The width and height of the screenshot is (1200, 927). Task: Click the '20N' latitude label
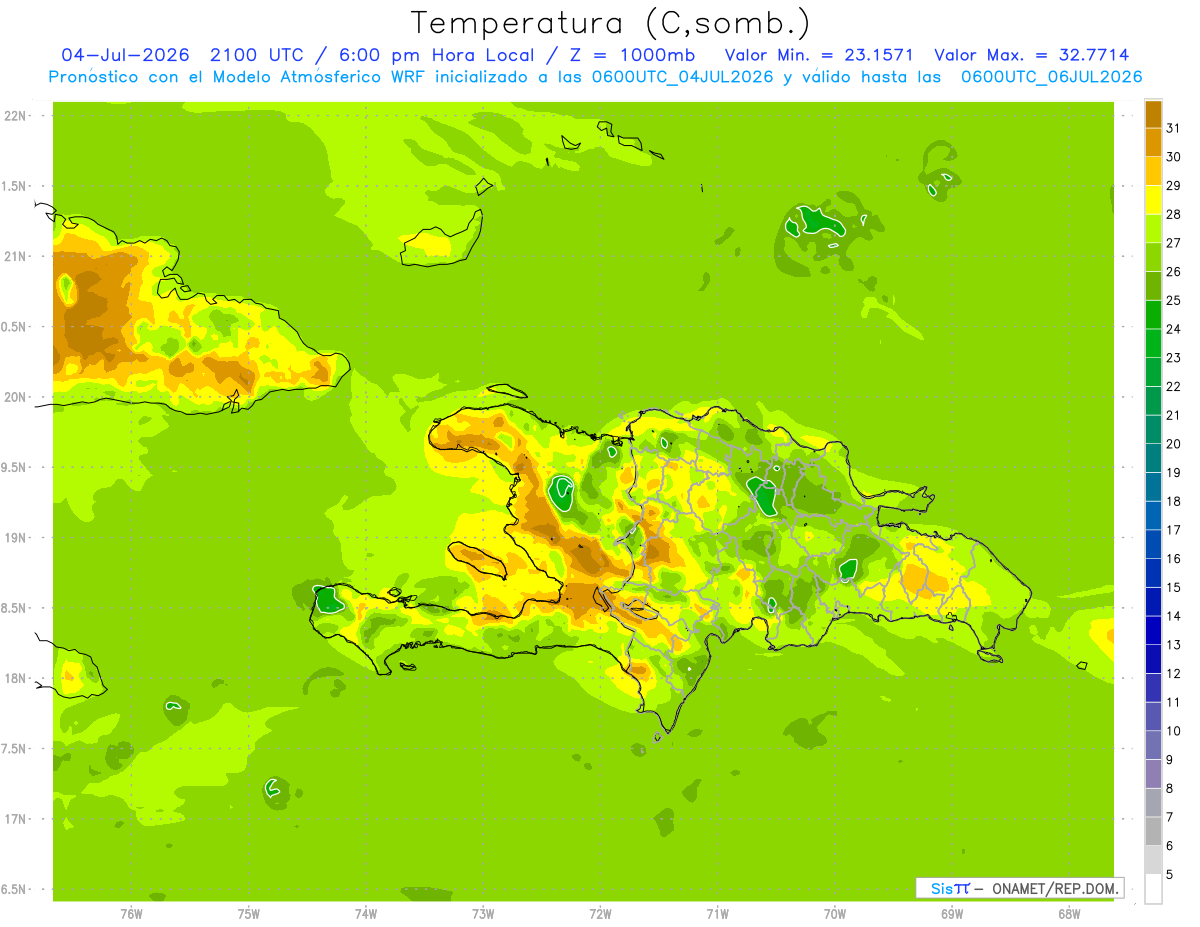tap(17, 397)
